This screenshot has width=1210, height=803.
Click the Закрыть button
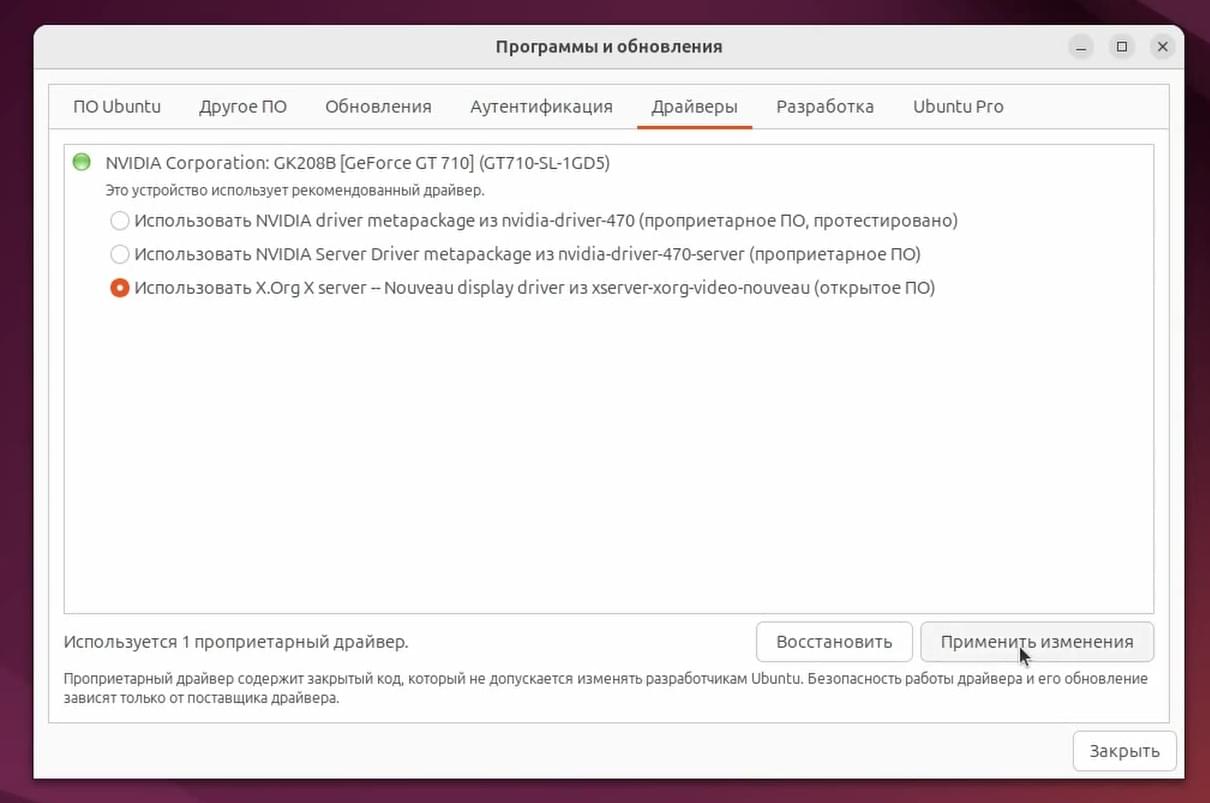click(1124, 751)
